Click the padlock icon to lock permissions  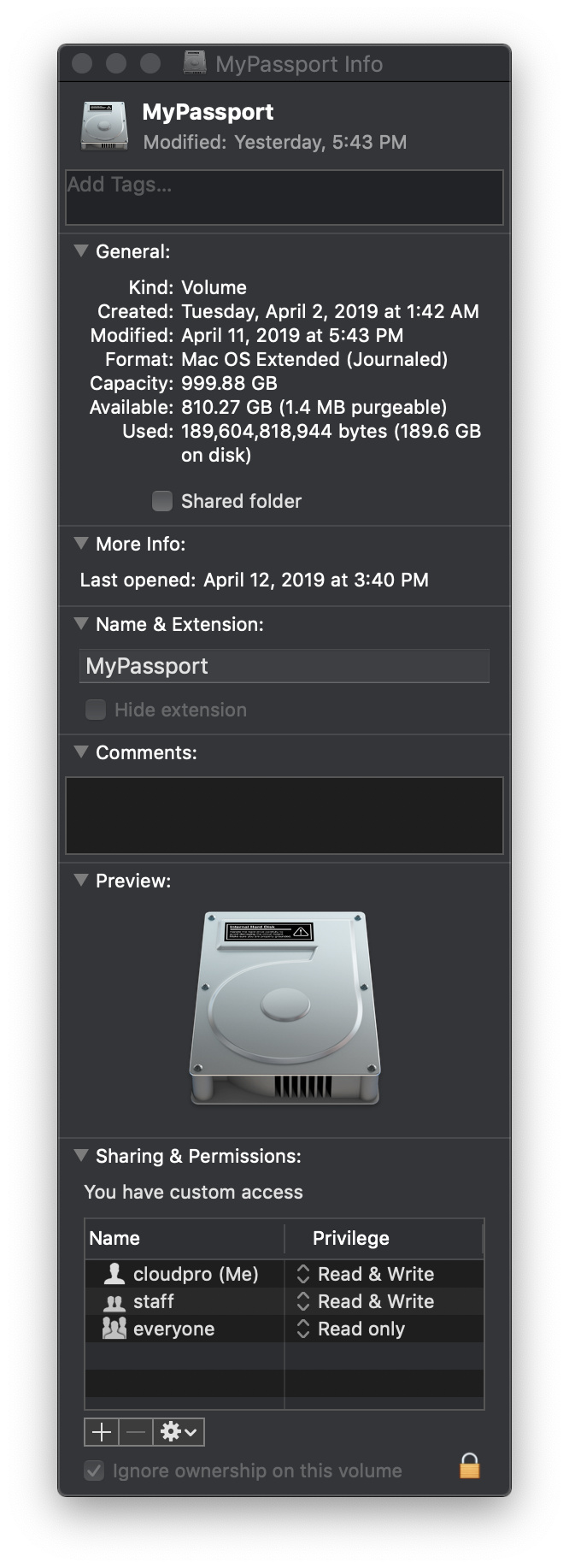470,1465
